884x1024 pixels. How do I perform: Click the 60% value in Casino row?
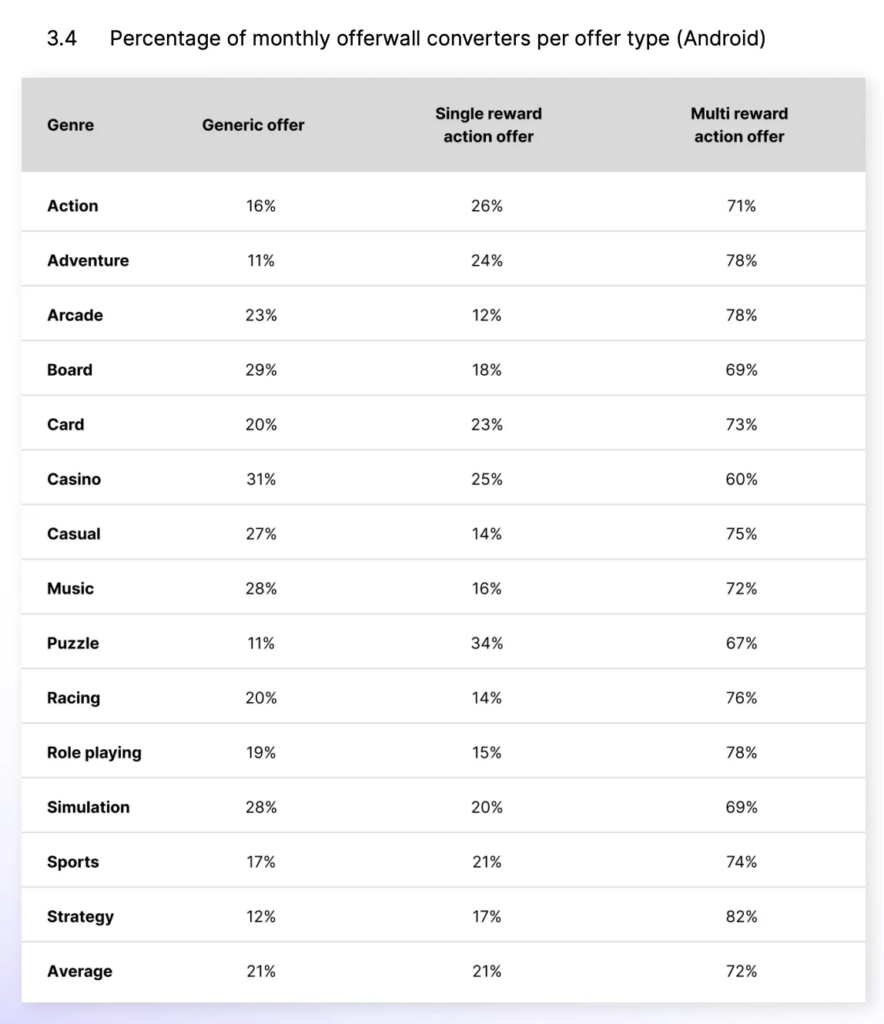[741, 479]
